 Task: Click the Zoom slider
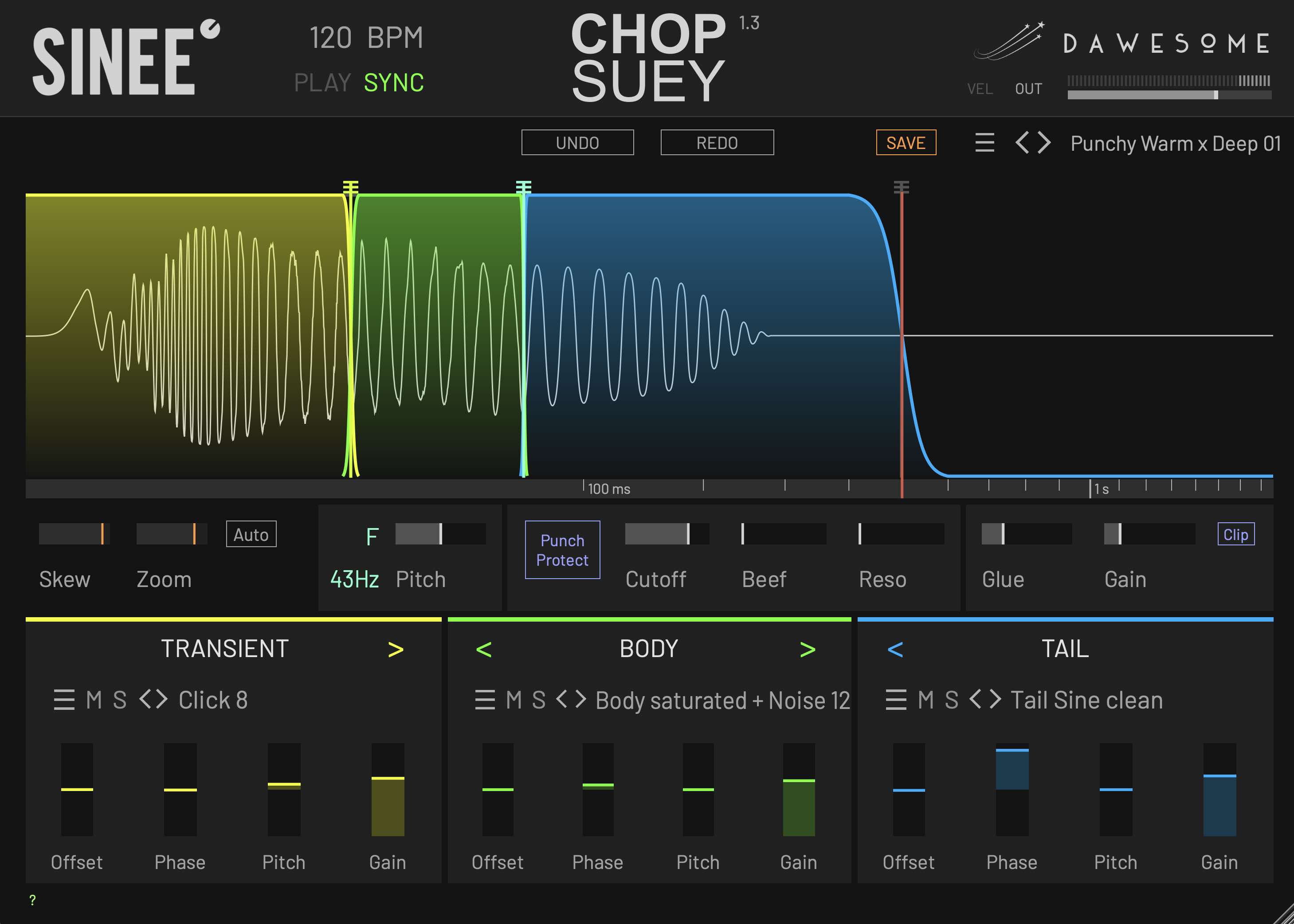[172, 534]
